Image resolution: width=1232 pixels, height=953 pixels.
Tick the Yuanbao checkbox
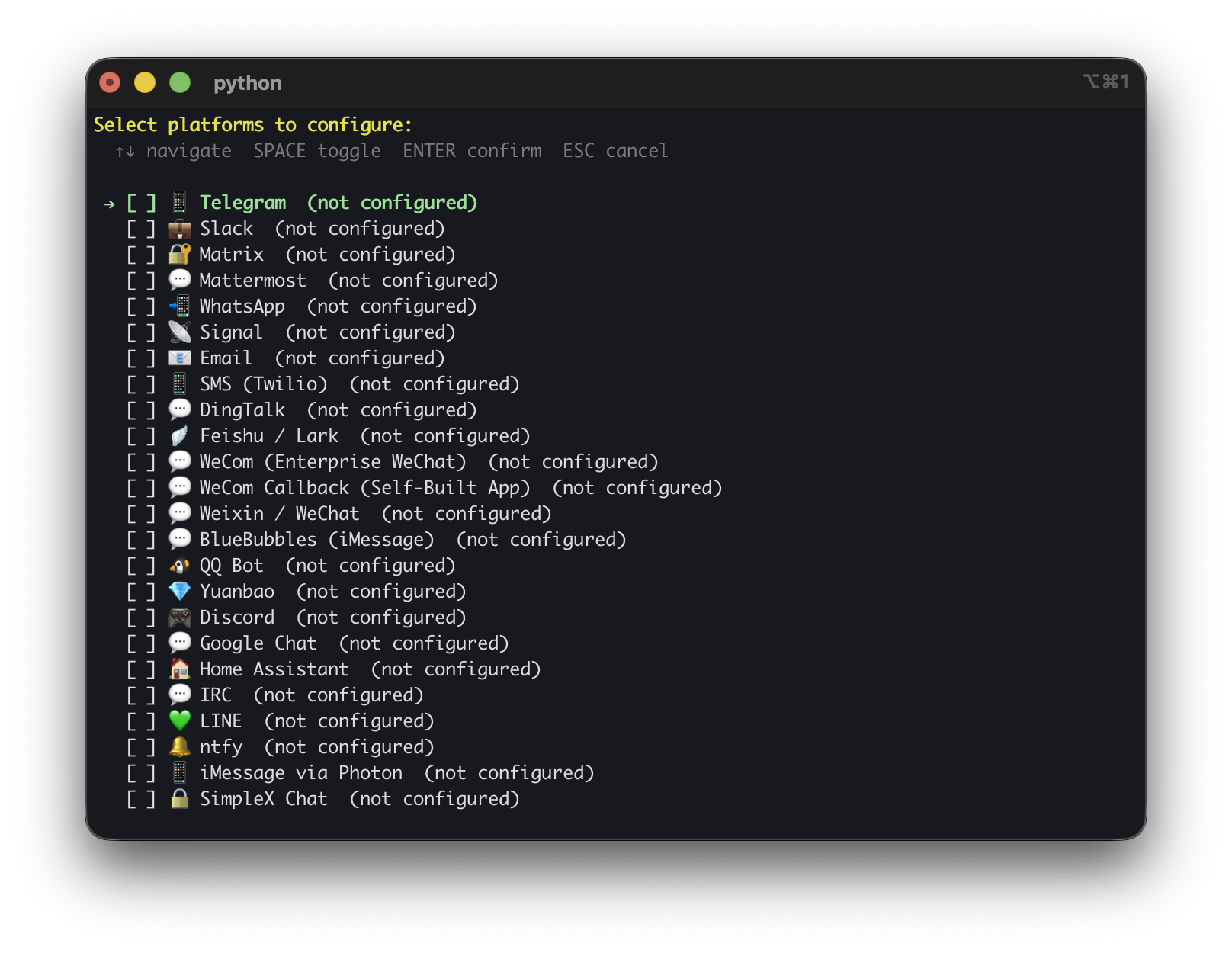(x=141, y=592)
